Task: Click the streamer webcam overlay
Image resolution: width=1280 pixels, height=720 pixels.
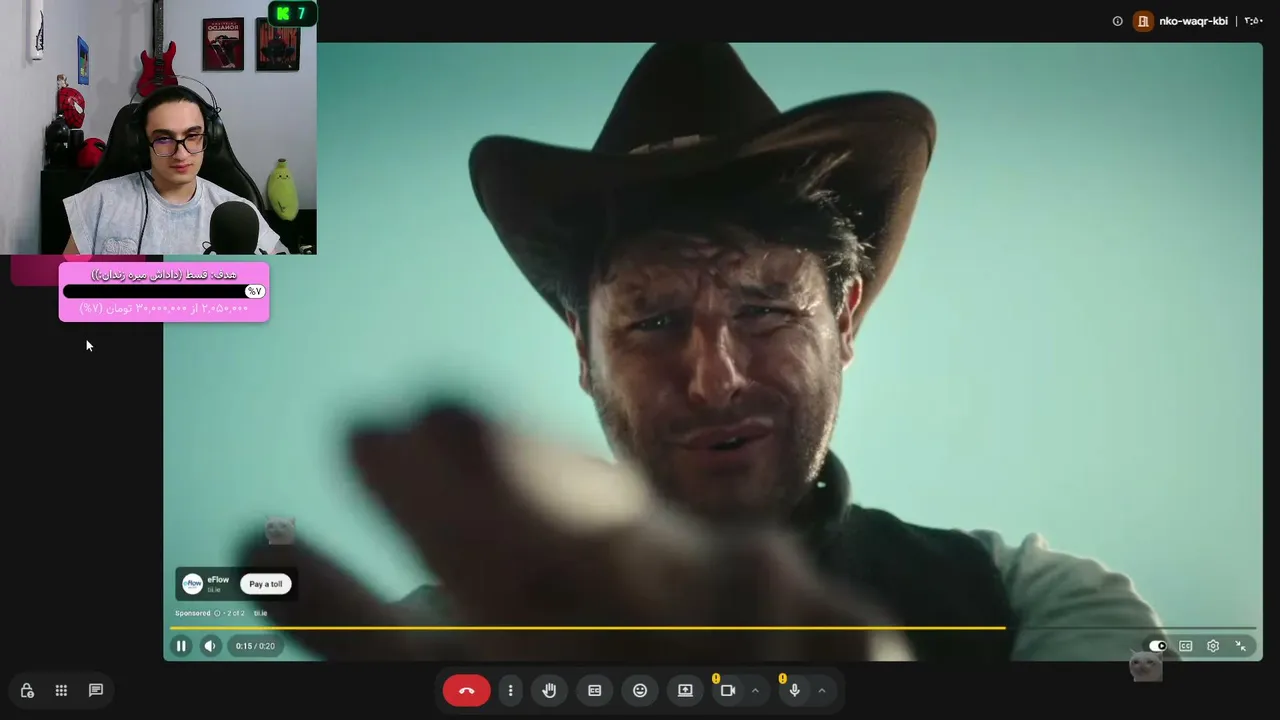Action: pos(158,127)
